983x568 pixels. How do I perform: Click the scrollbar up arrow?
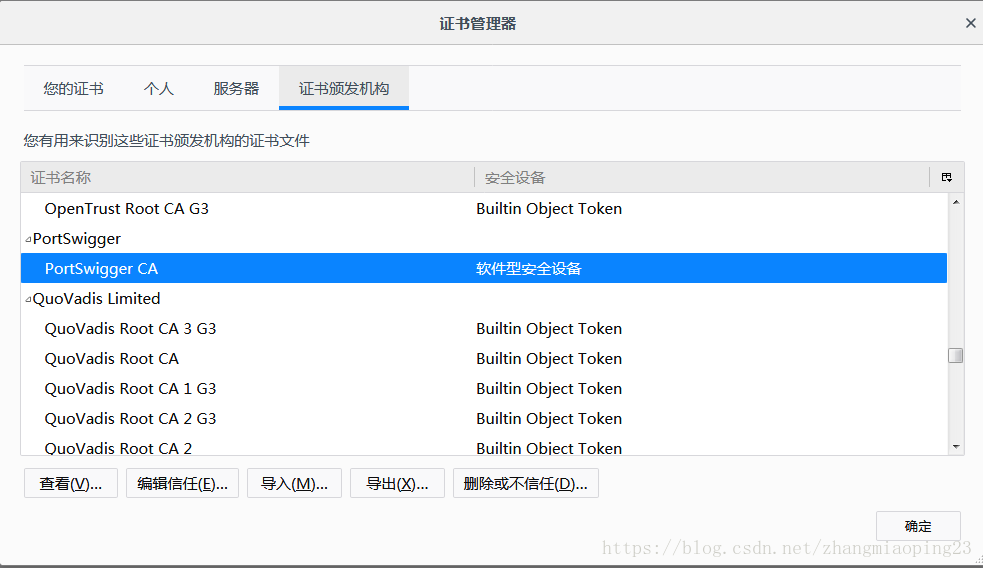click(x=955, y=202)
